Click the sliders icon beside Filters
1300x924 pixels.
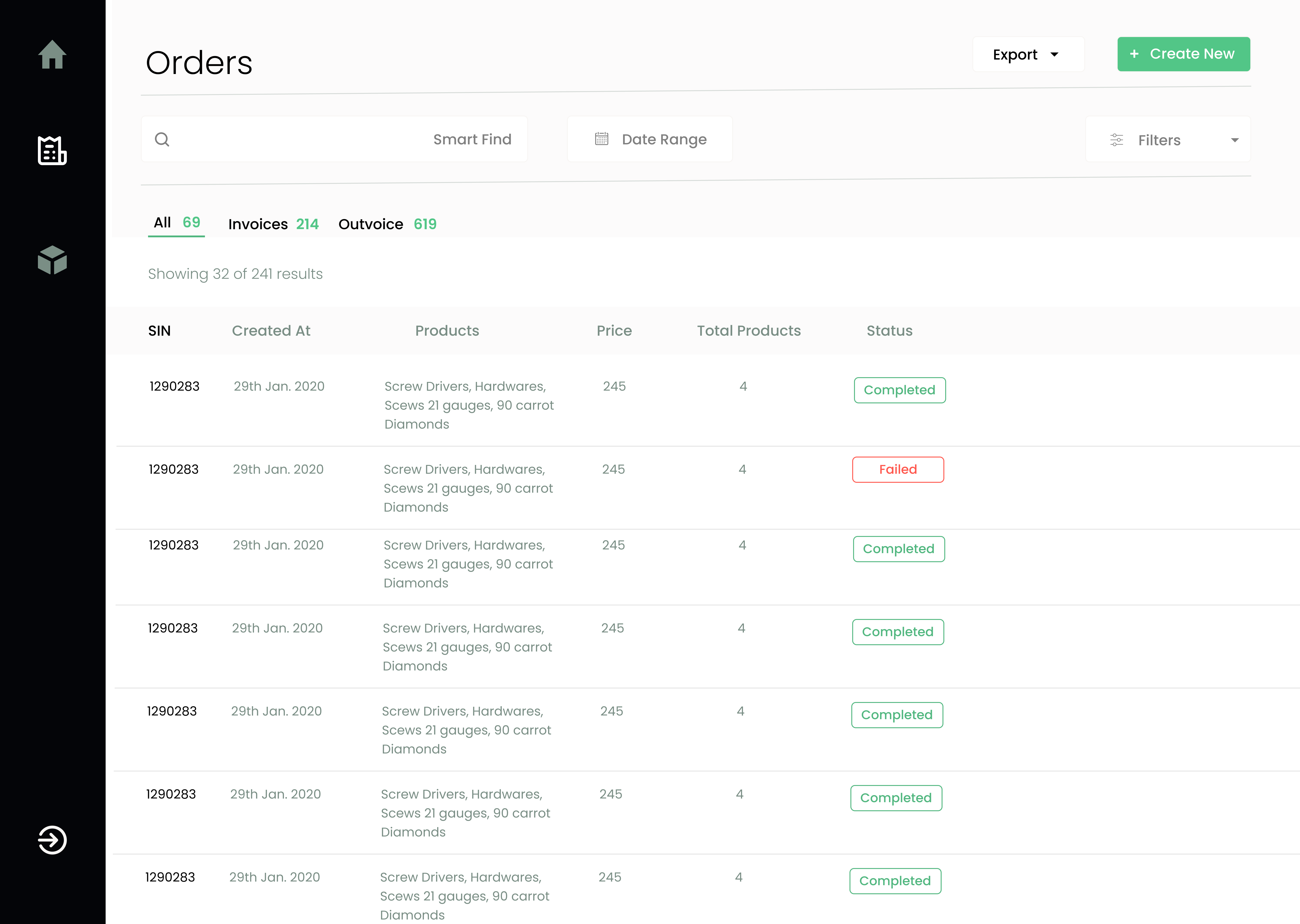[x=1117, y=140]
